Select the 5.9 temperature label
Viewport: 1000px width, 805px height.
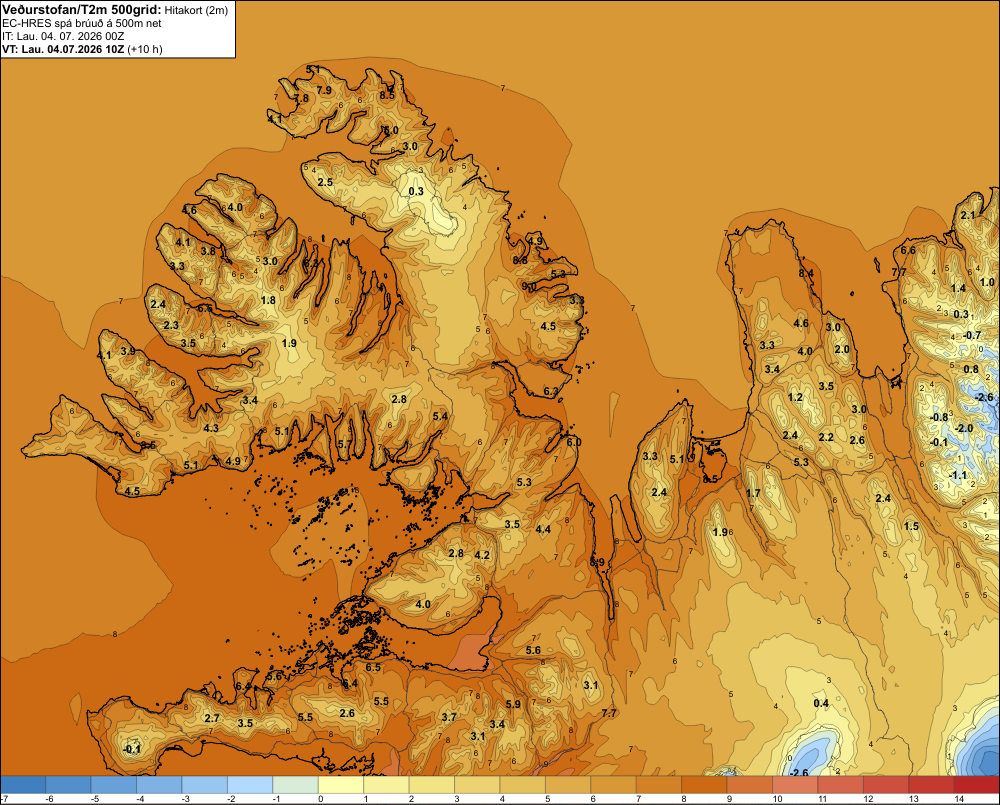(x=513, y=704)
